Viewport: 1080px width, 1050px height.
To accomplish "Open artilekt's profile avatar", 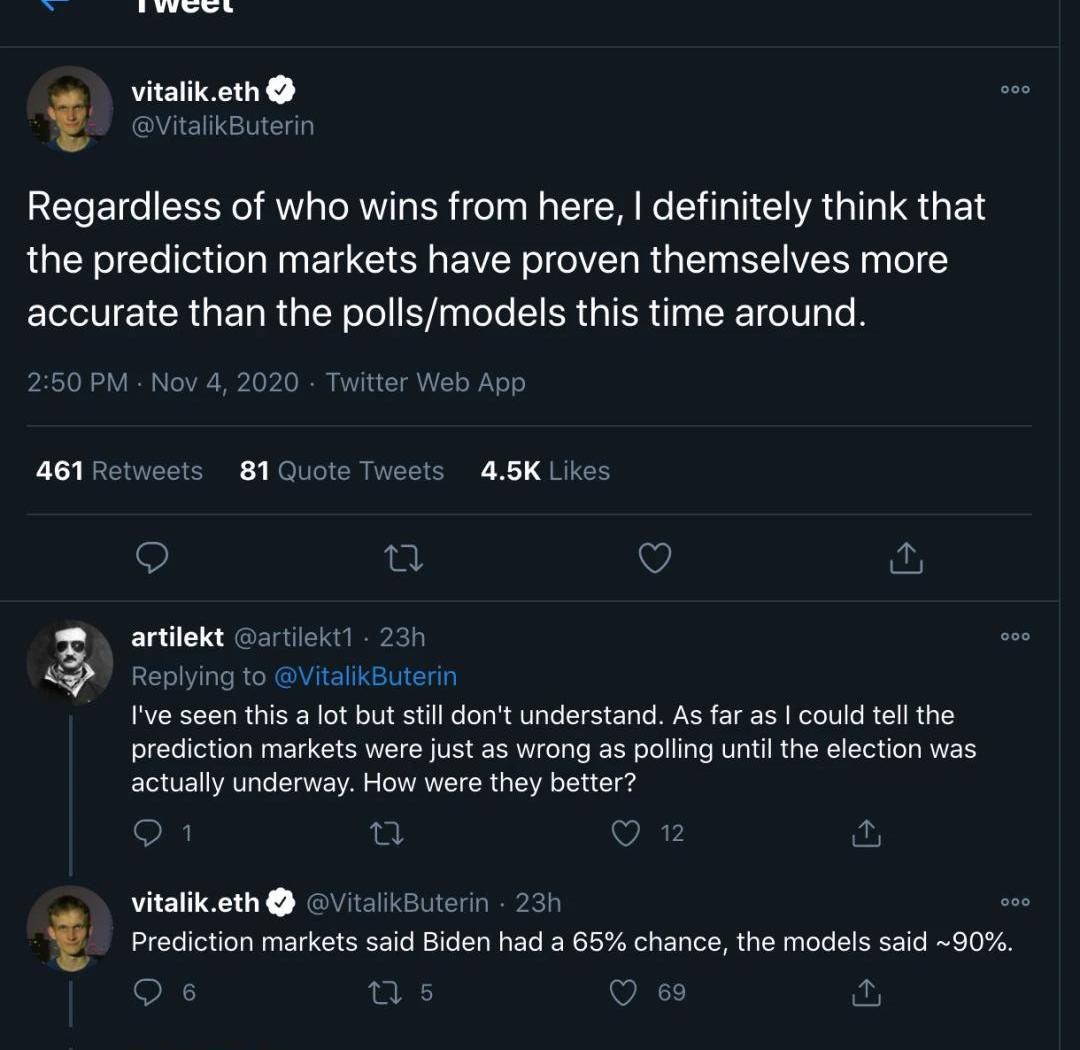I will [x=70, y=662].
